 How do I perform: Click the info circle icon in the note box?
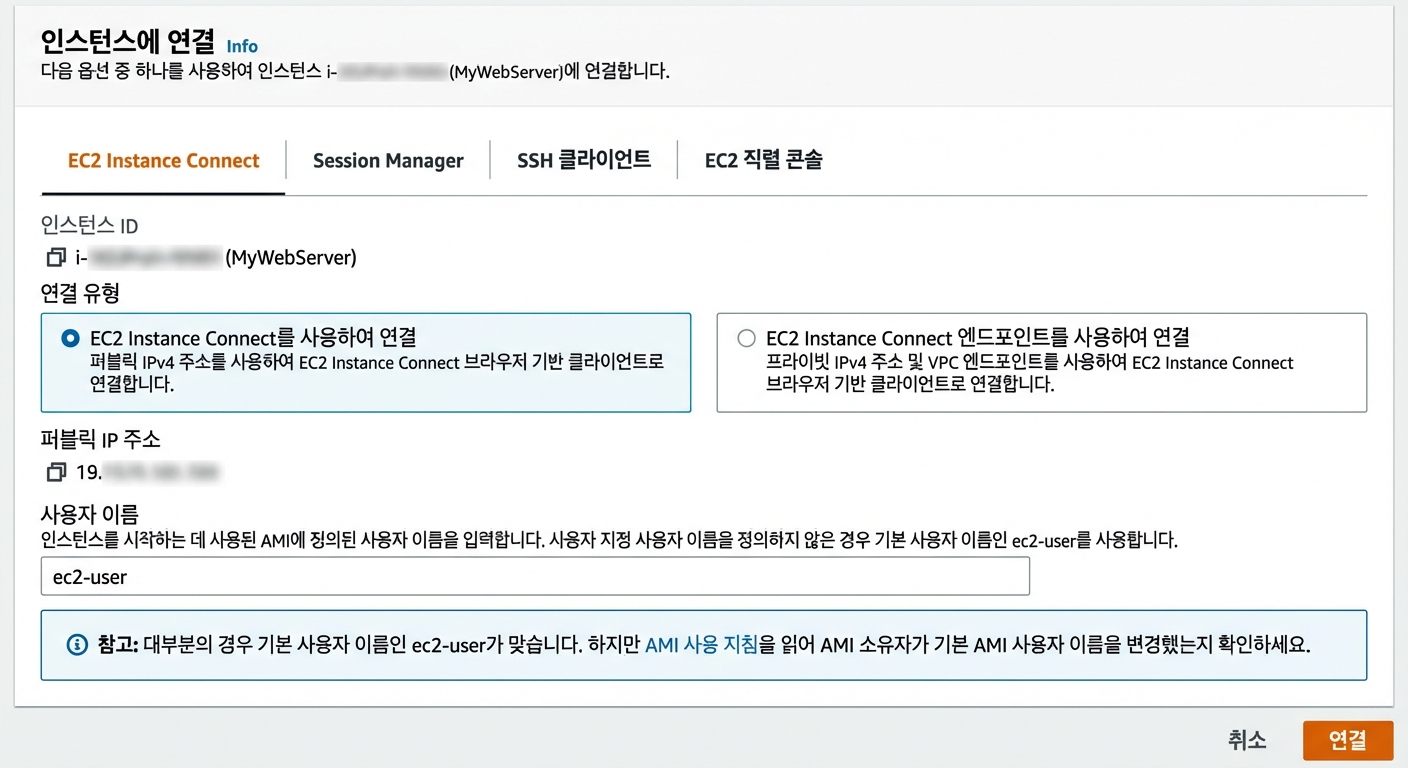pos(77,645)
